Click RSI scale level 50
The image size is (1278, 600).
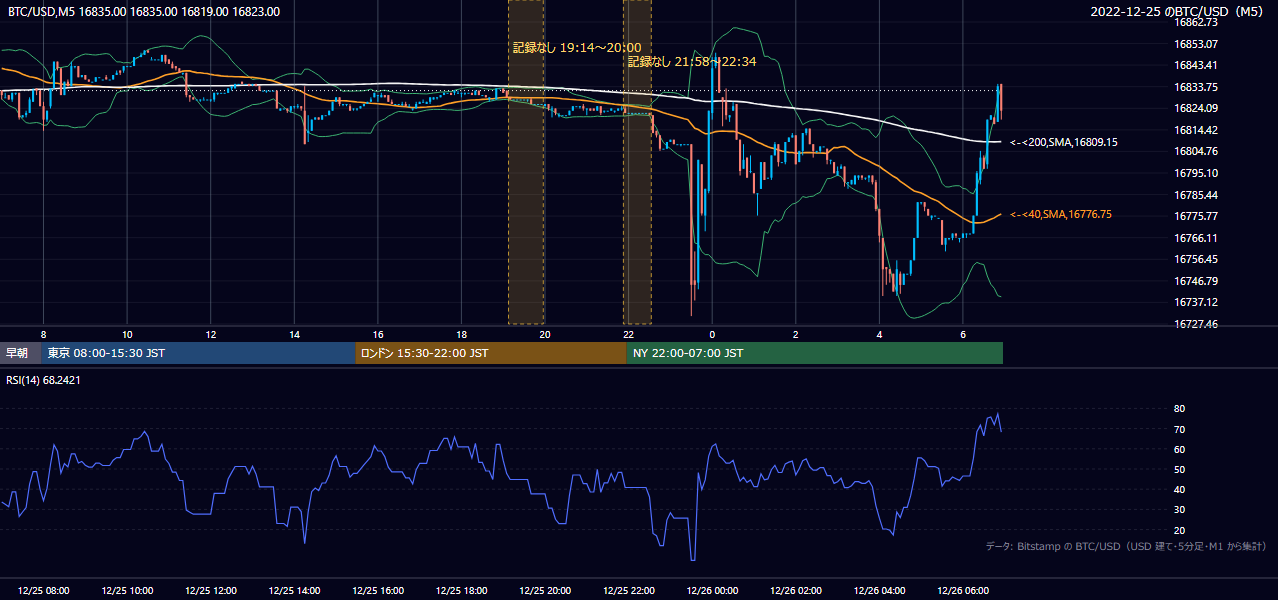pyautogui.click(x=1179, y=469)
